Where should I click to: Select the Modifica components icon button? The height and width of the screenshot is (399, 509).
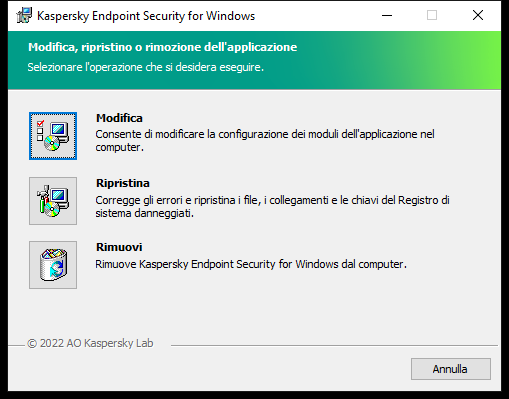[x=53, y=136]
